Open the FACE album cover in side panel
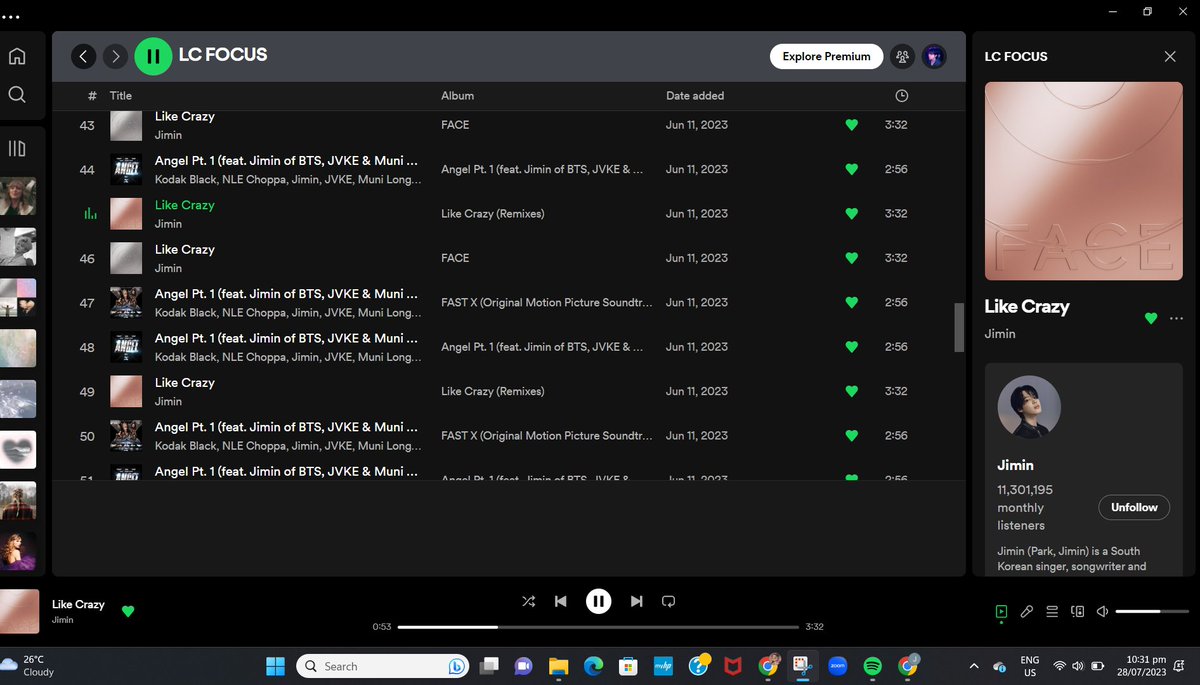This screenshot has height=685, width=1200. pyautogui.click(x=1084, y=181)
